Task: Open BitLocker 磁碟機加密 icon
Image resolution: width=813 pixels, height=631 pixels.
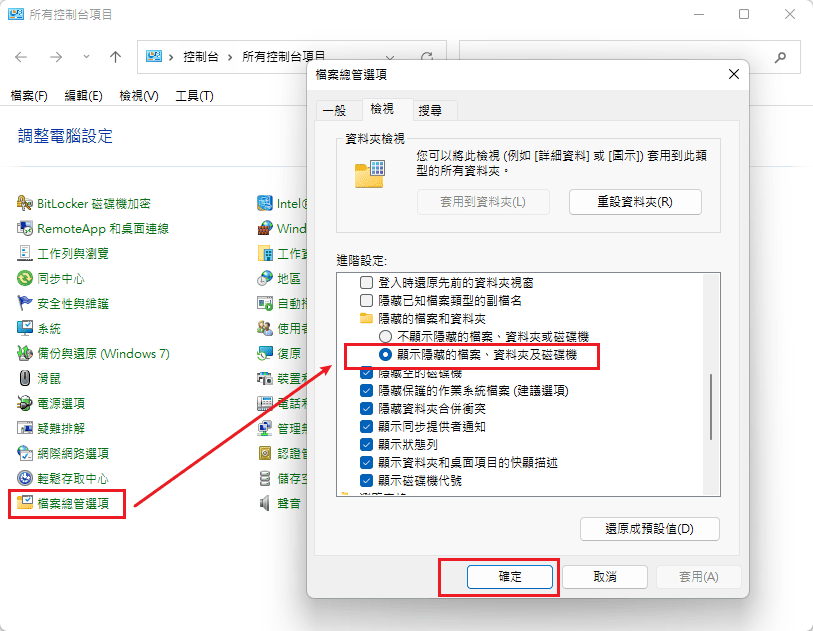Action: tap(26, 202)
